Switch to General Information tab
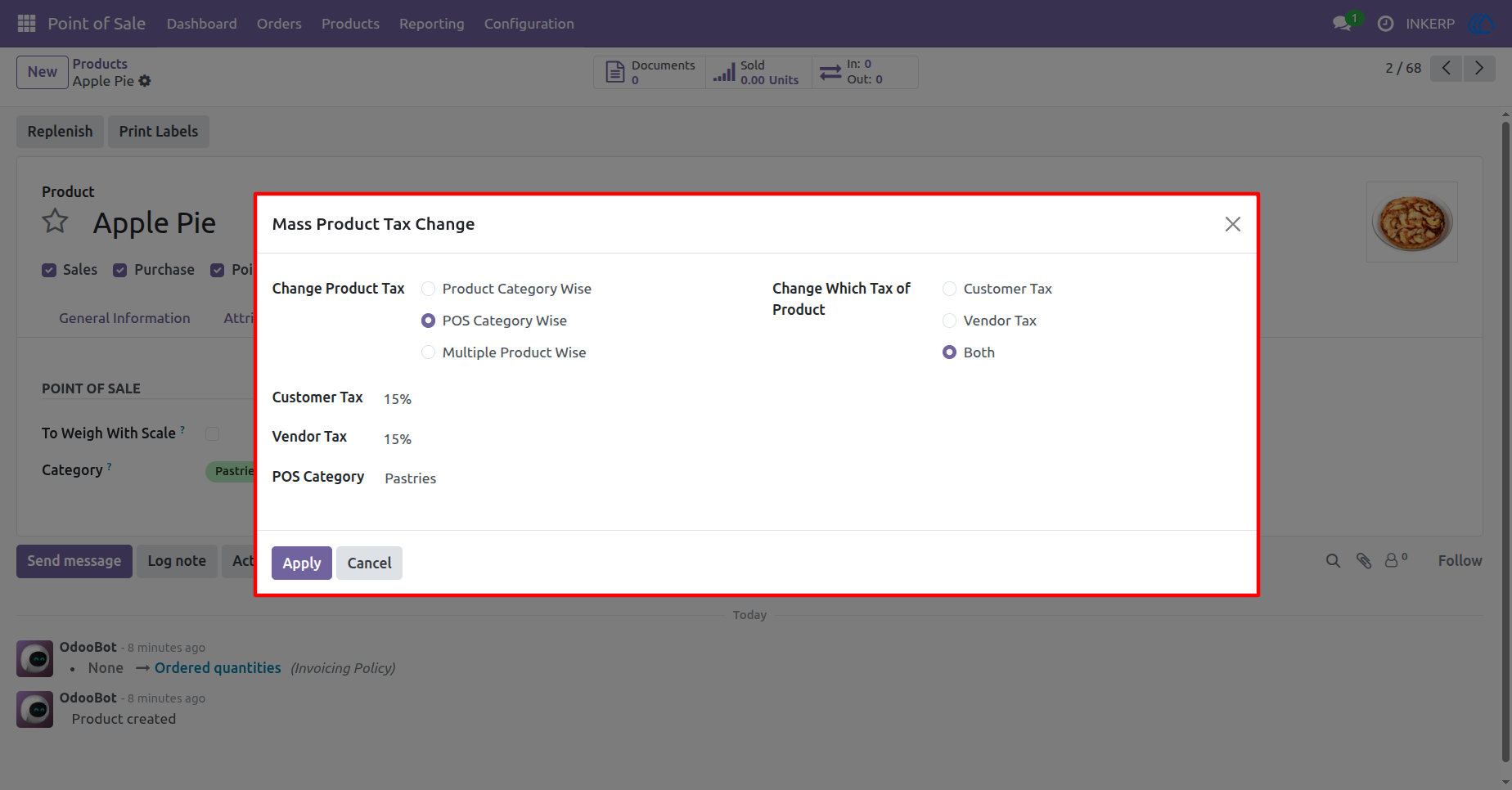1512x790 pixels. [124, 318]
